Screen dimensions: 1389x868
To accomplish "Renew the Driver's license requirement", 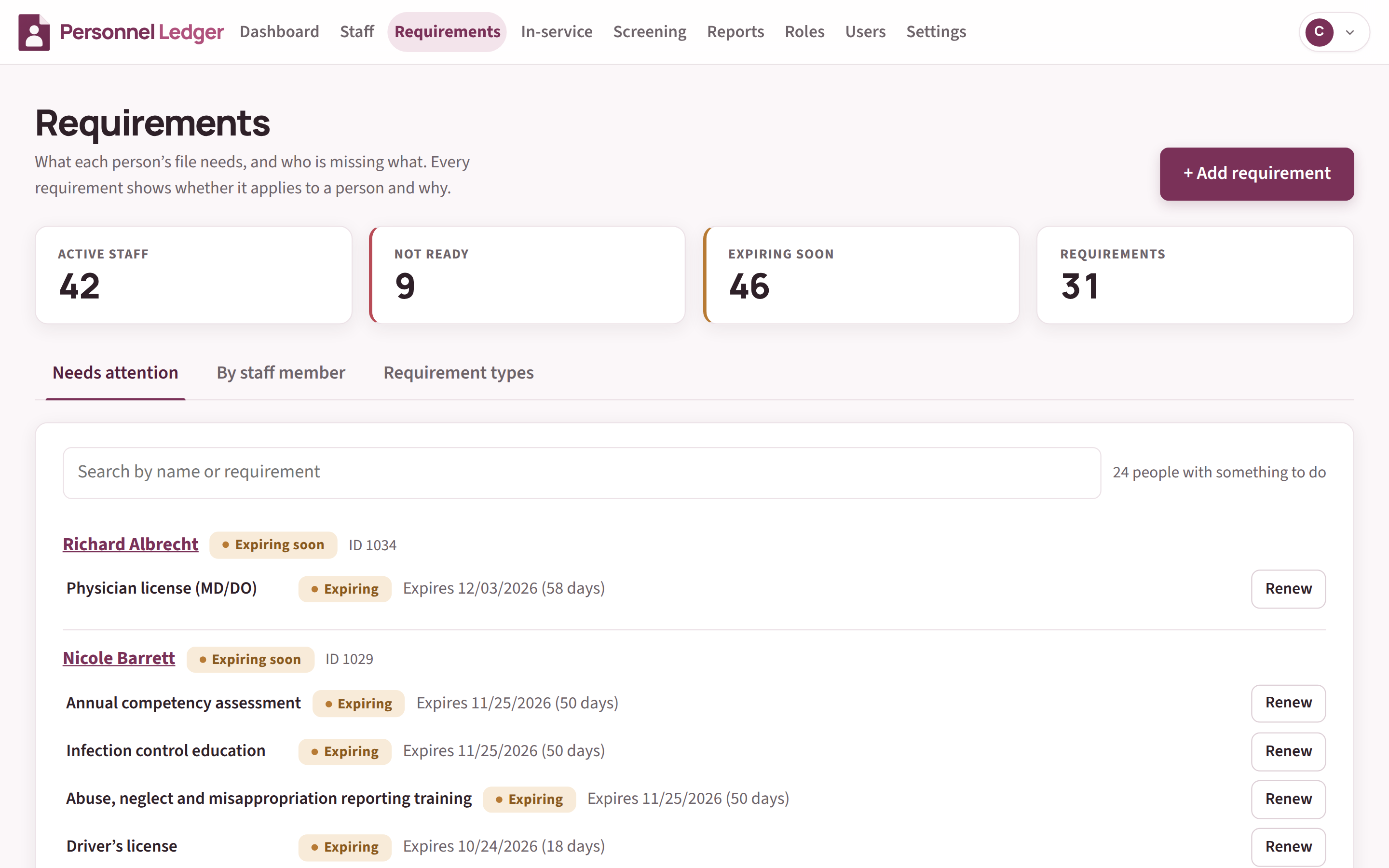I will (x=1288, y=847).
